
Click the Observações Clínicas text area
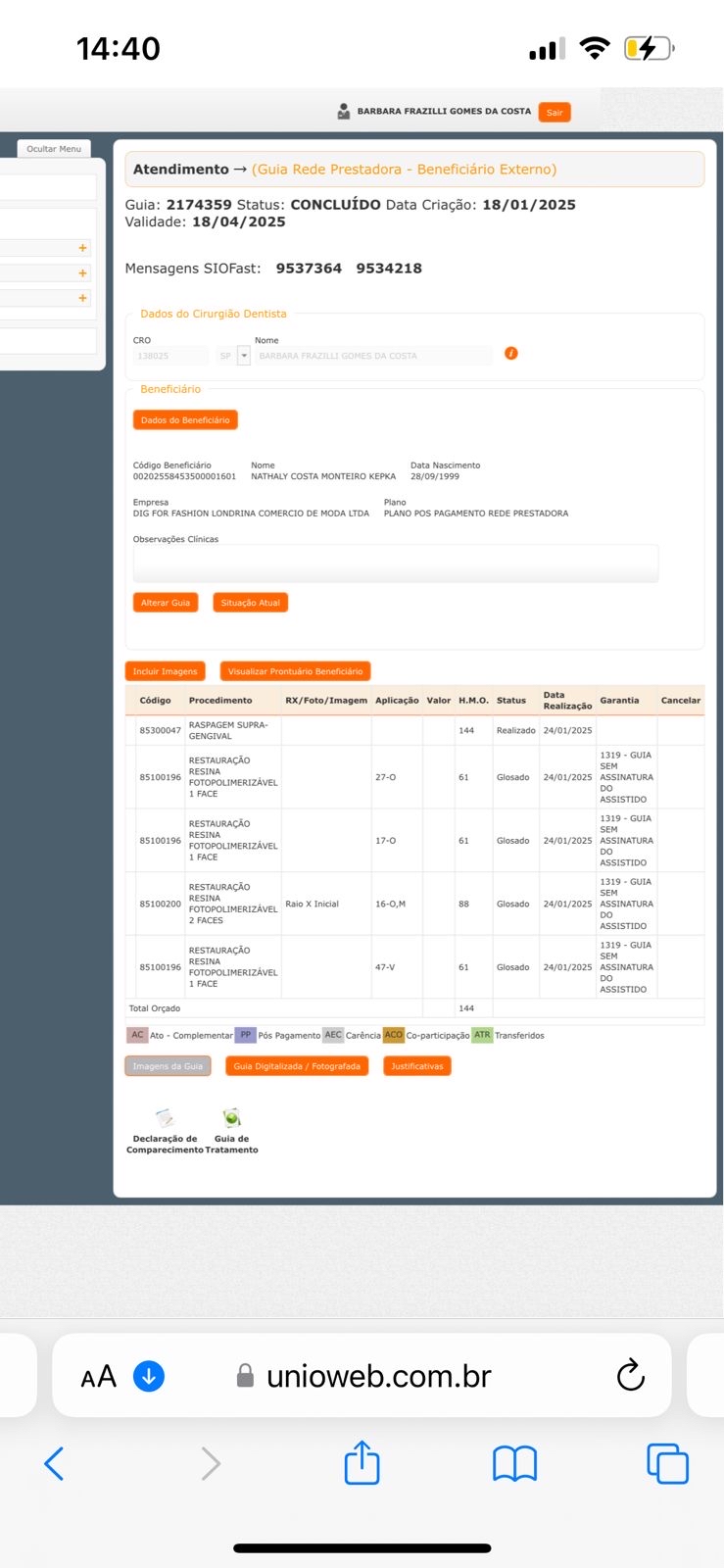[396, 563]
